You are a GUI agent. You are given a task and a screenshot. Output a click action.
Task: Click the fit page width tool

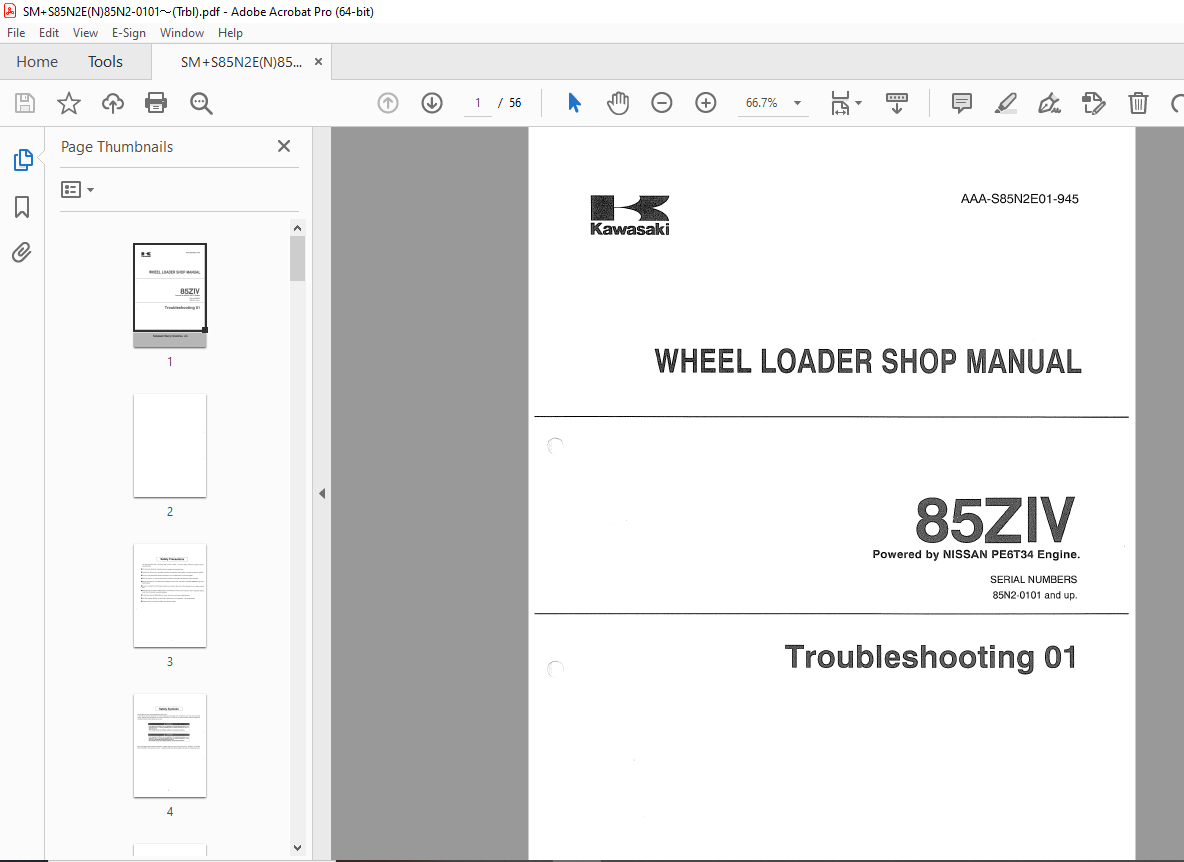click(x=840, y=103)
